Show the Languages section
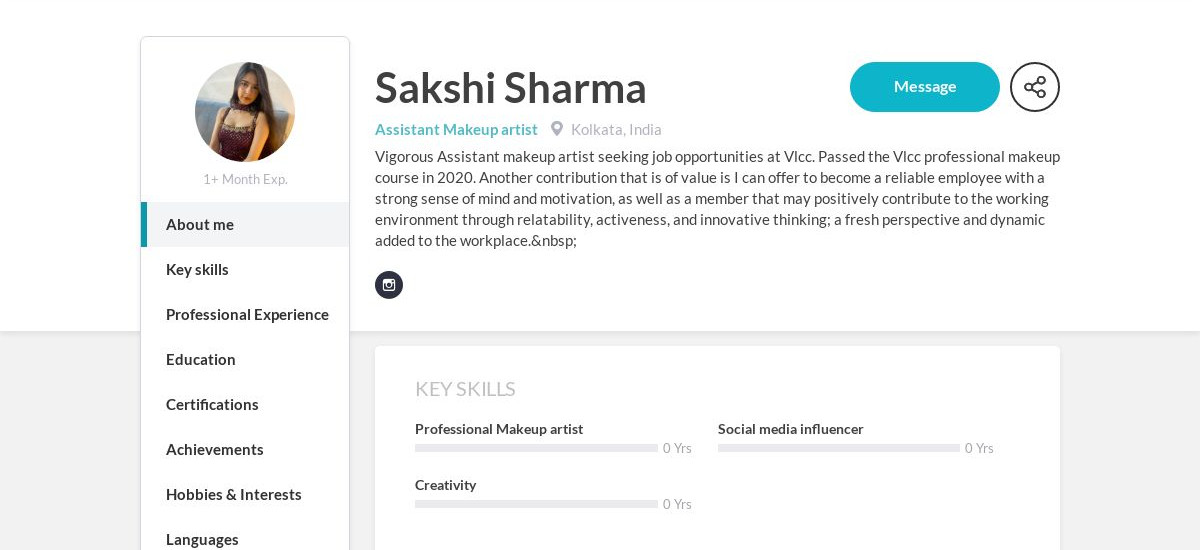 click(245, 539)
